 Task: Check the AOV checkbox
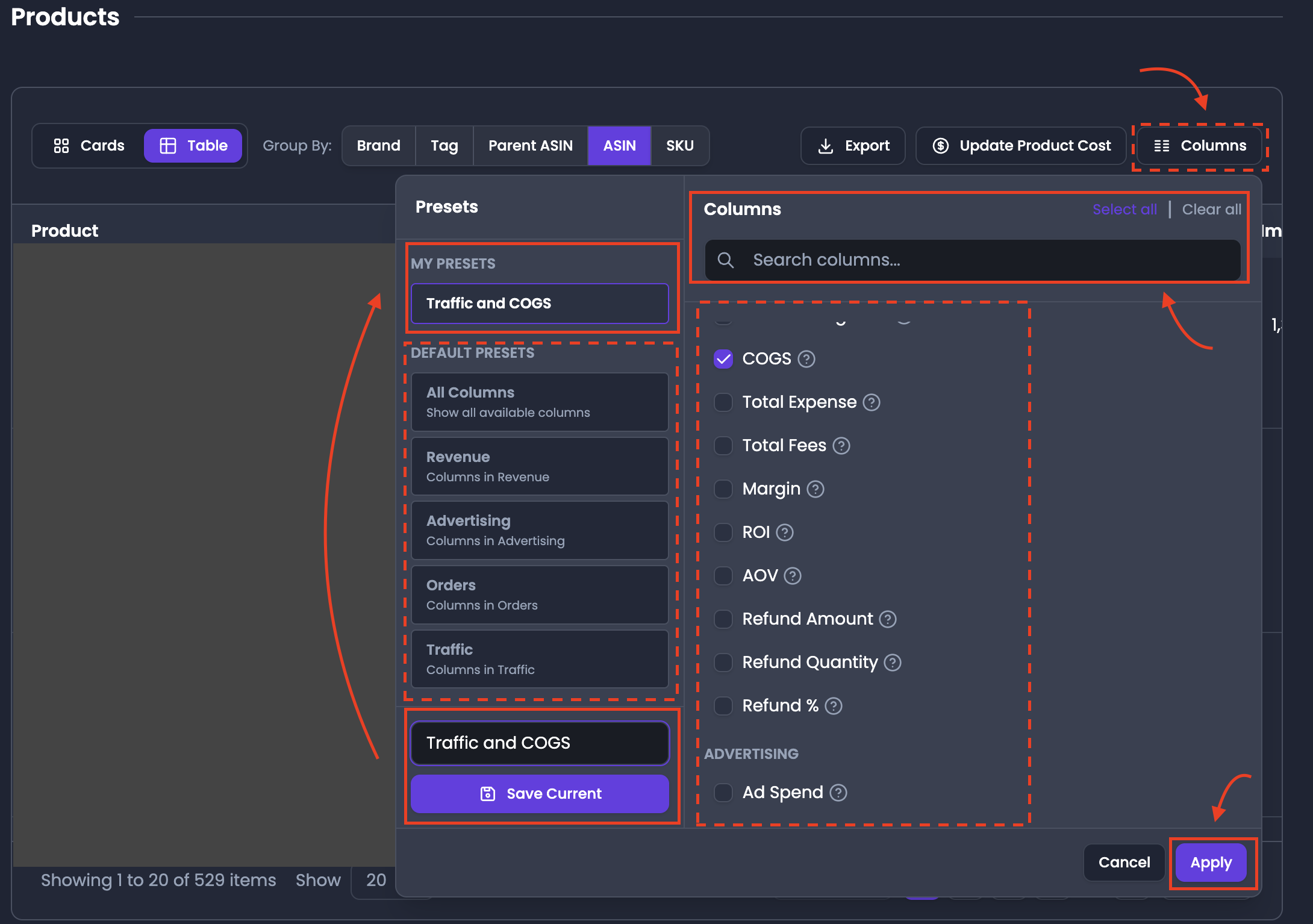click(723, 576)
